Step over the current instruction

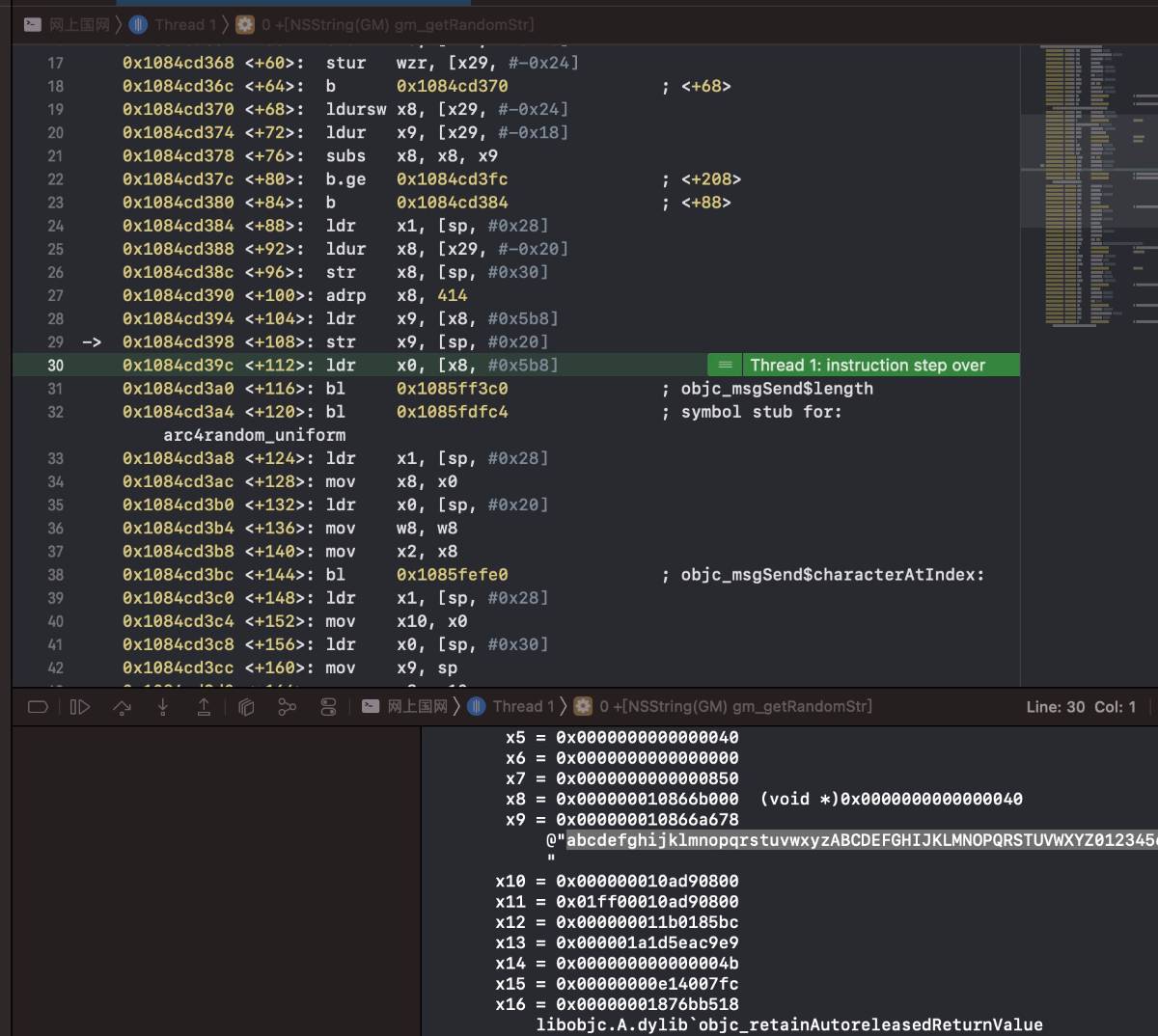(x=122, y=707)
